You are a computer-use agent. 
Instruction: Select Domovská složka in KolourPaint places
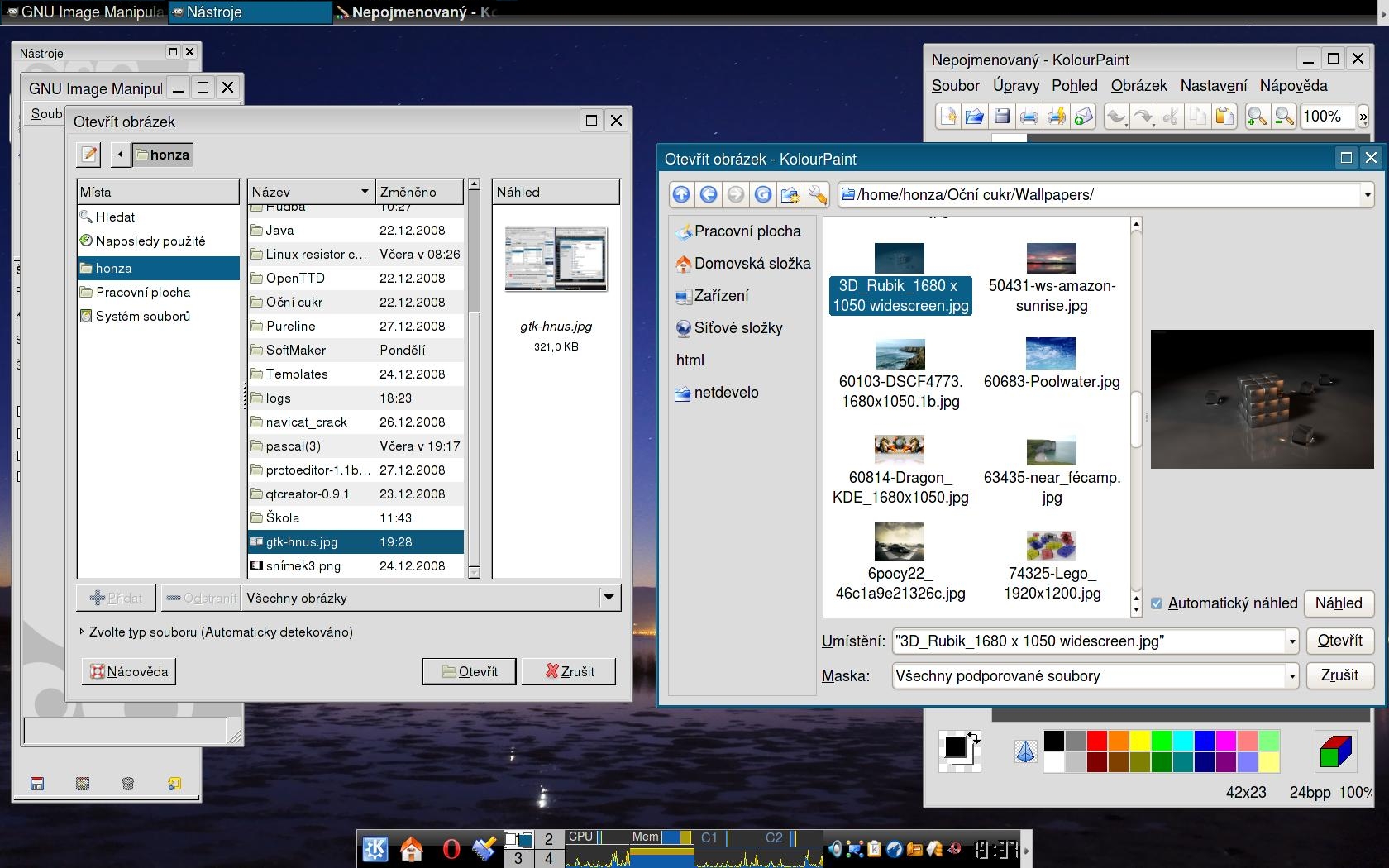click(x=742, y=264)
